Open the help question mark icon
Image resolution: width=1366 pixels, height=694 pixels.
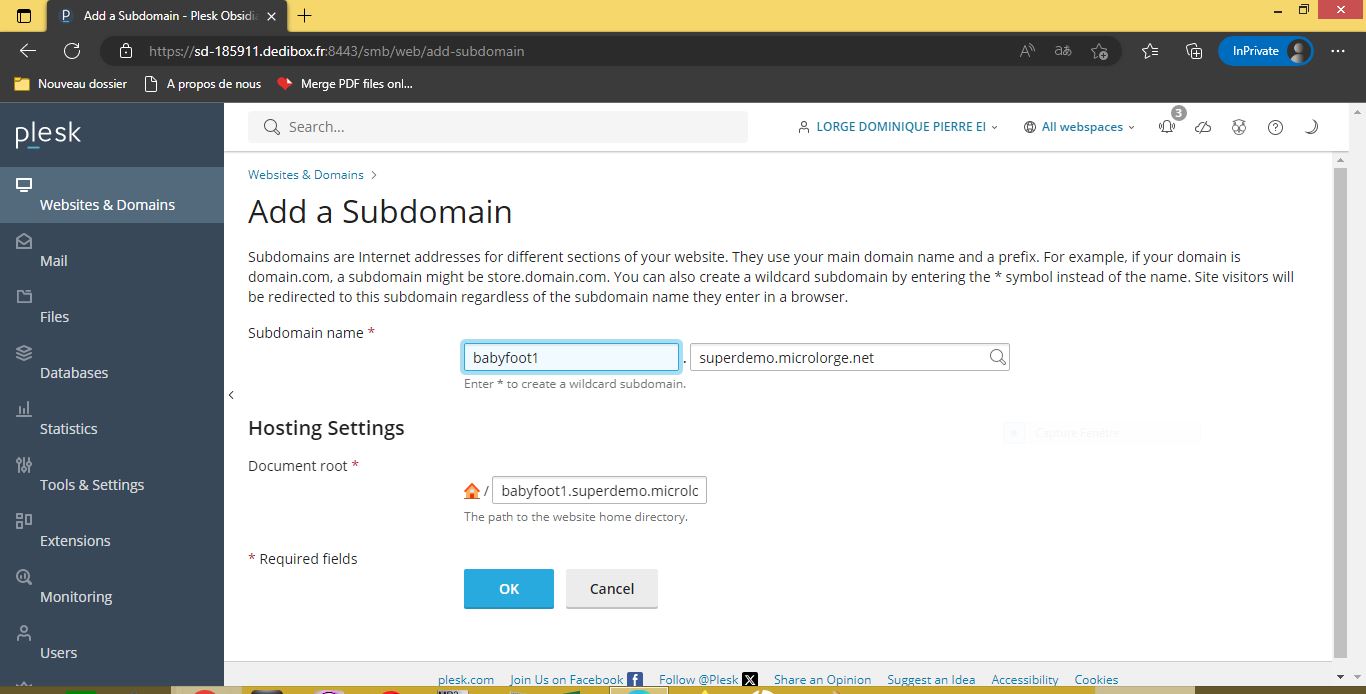point(1275,127)
